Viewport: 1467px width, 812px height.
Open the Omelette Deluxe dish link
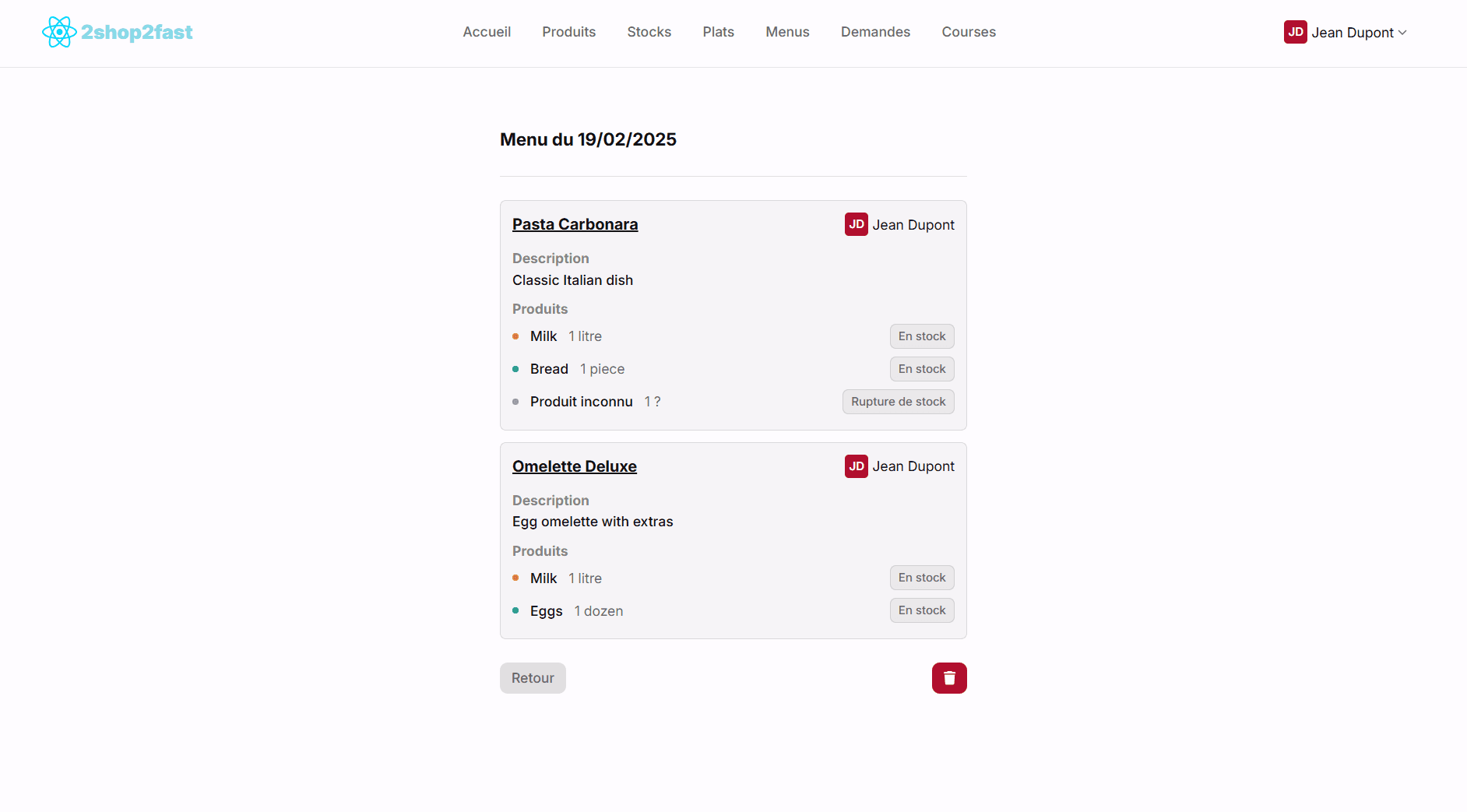(x=574, y=466)
